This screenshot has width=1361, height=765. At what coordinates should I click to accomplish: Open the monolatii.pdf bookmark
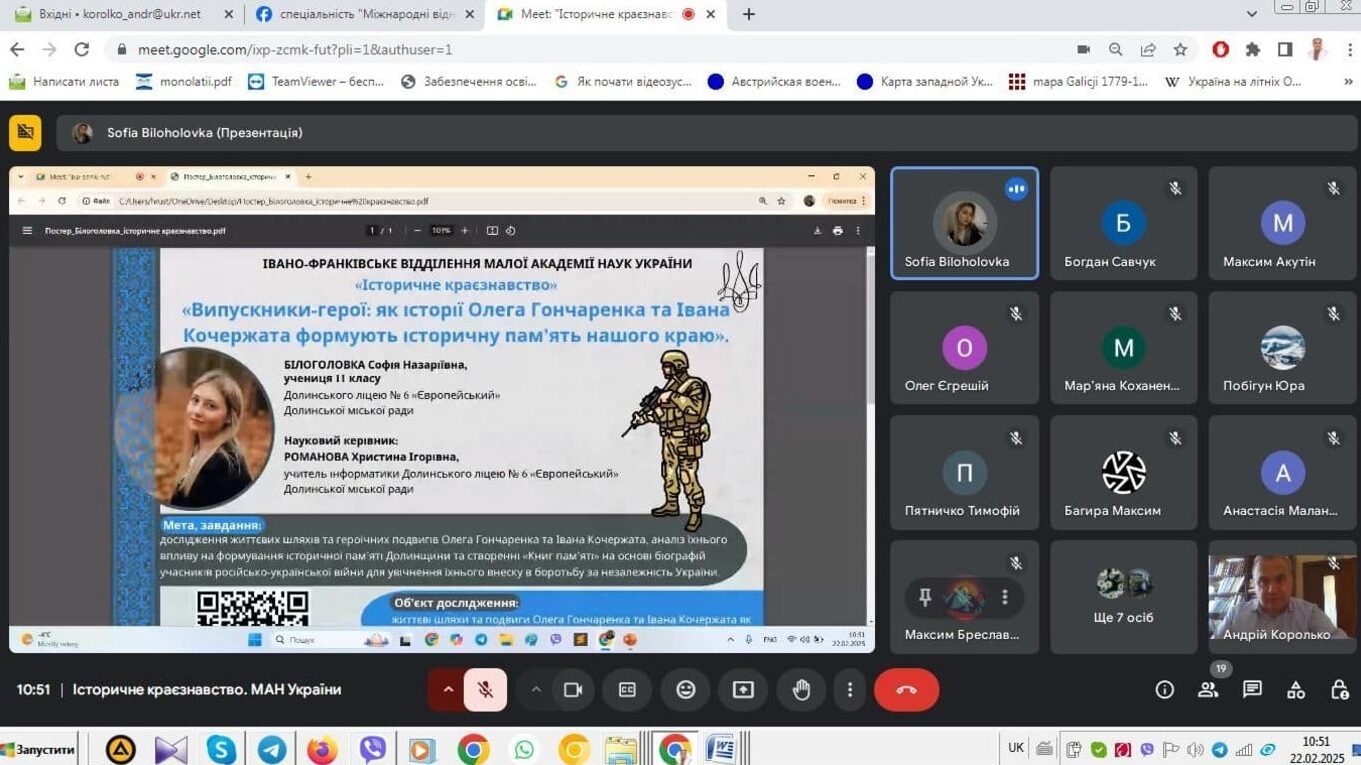pos(184,81)
